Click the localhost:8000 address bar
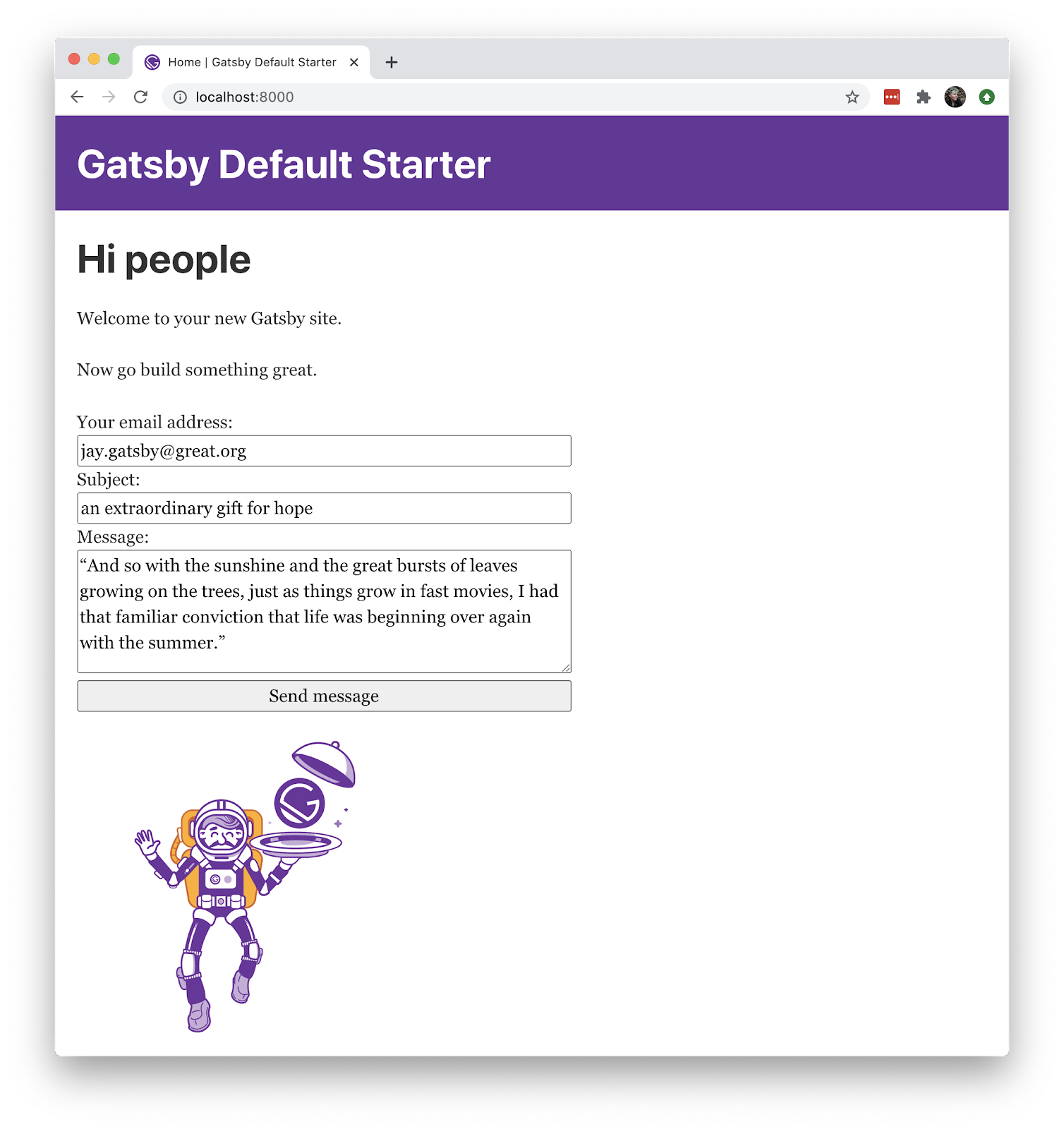The image size is (1064, 1129). (516, 97)
